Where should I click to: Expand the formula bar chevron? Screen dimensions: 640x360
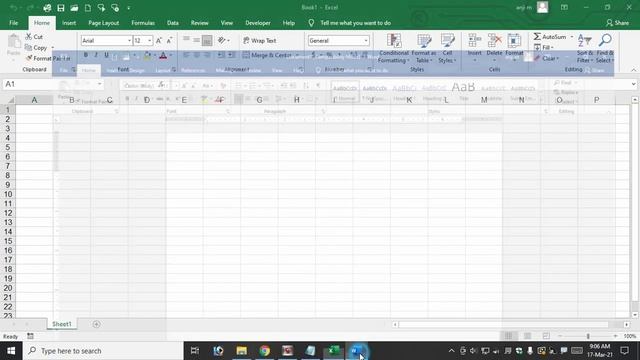633,84
